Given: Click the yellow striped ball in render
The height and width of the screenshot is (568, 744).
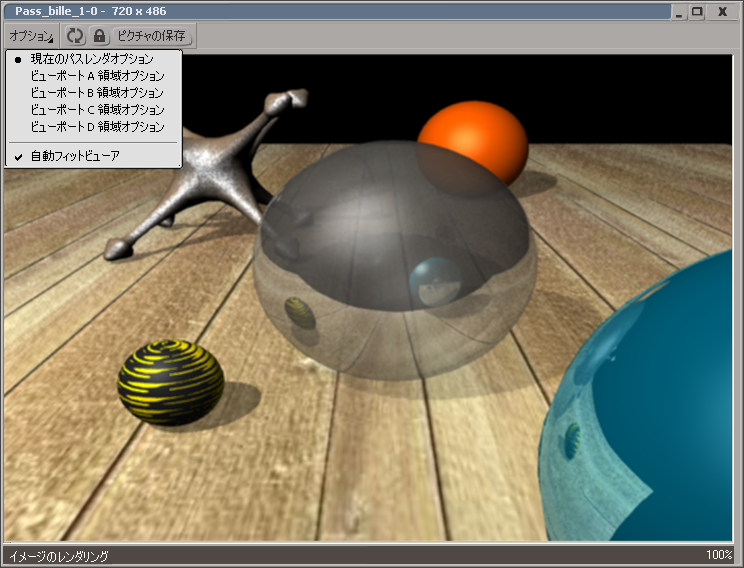Looking at the screenshot, I should pos(170,382).
